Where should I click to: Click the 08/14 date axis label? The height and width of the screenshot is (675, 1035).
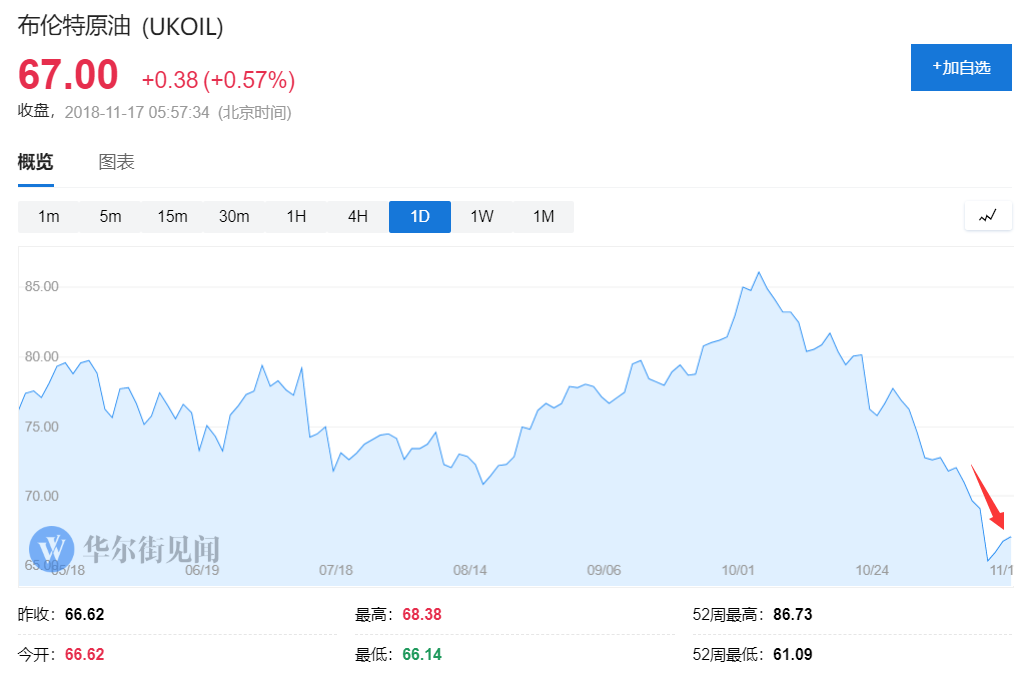tap(470, 570)
